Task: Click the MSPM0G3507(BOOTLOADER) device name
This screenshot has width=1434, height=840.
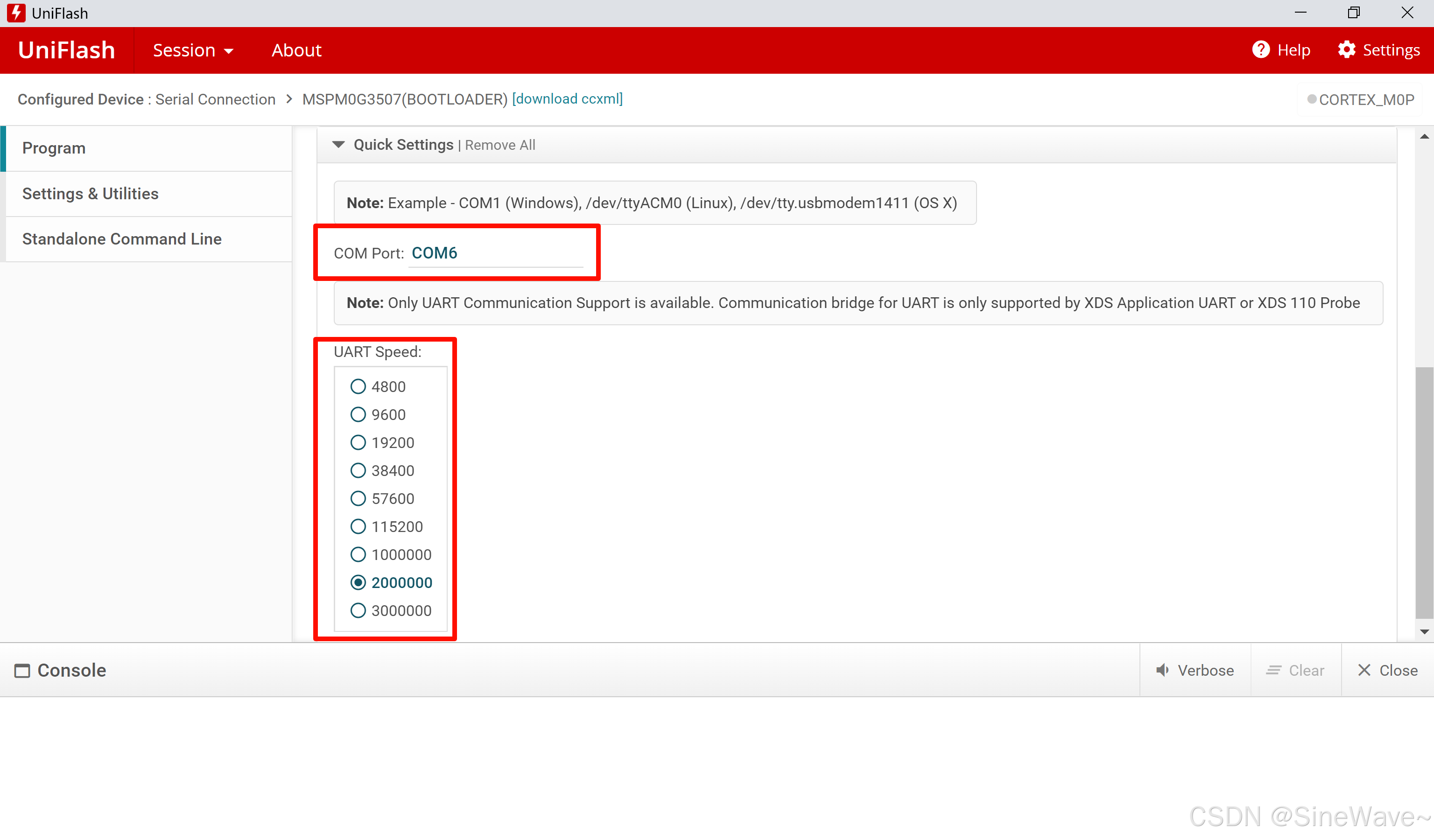Action: tap(405, 99)
